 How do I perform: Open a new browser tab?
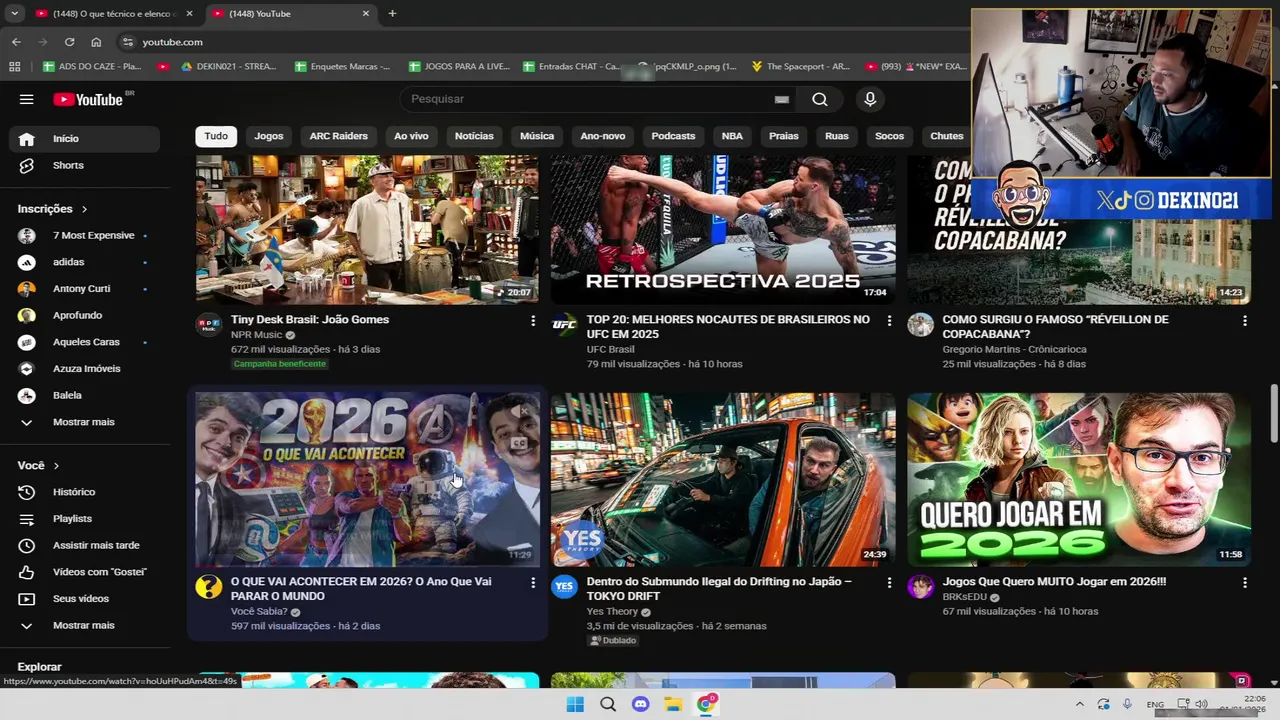pos(392,14)
